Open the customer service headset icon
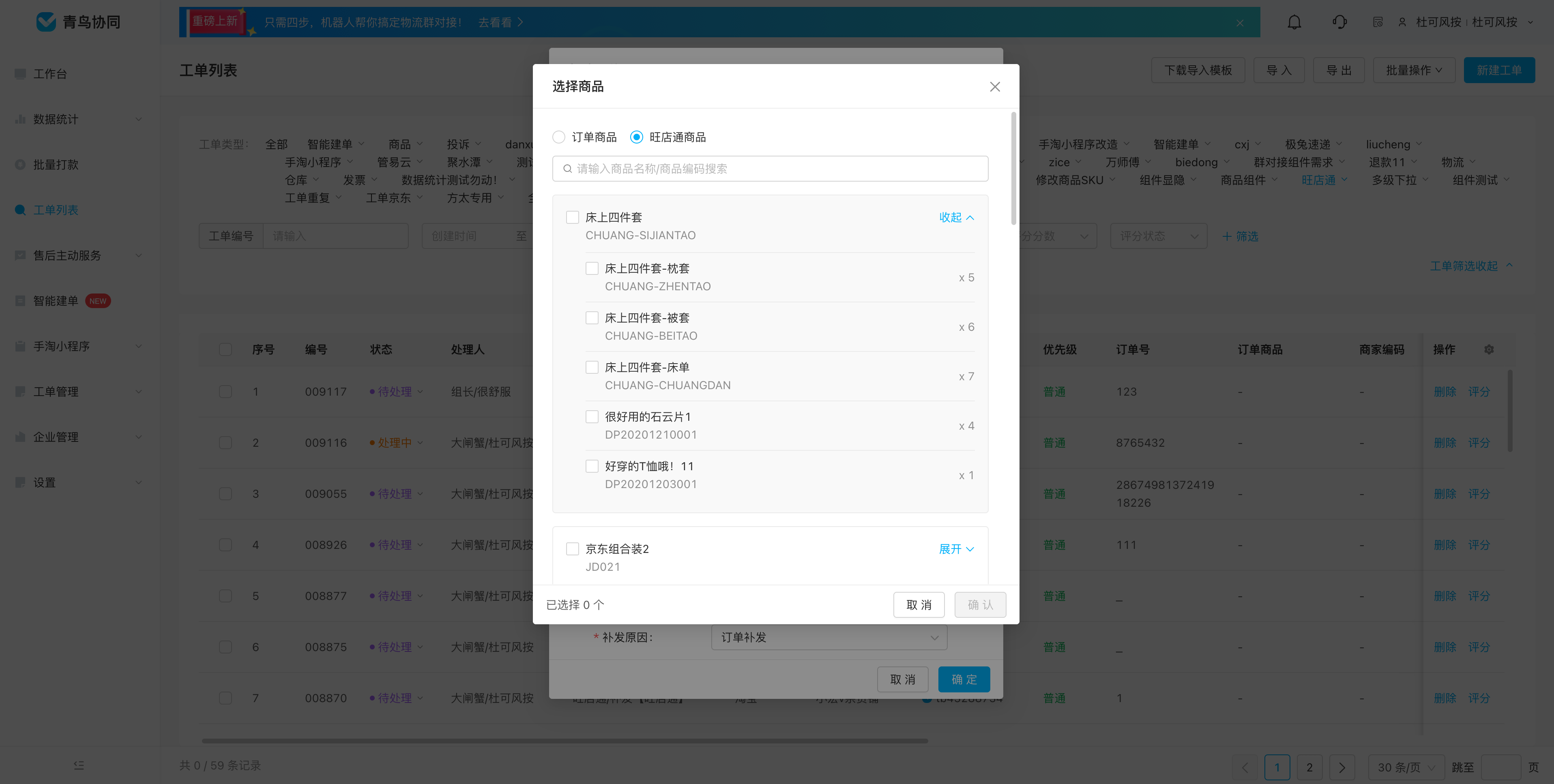This screenshot has height=784, width=1554. click(1339, 22)
